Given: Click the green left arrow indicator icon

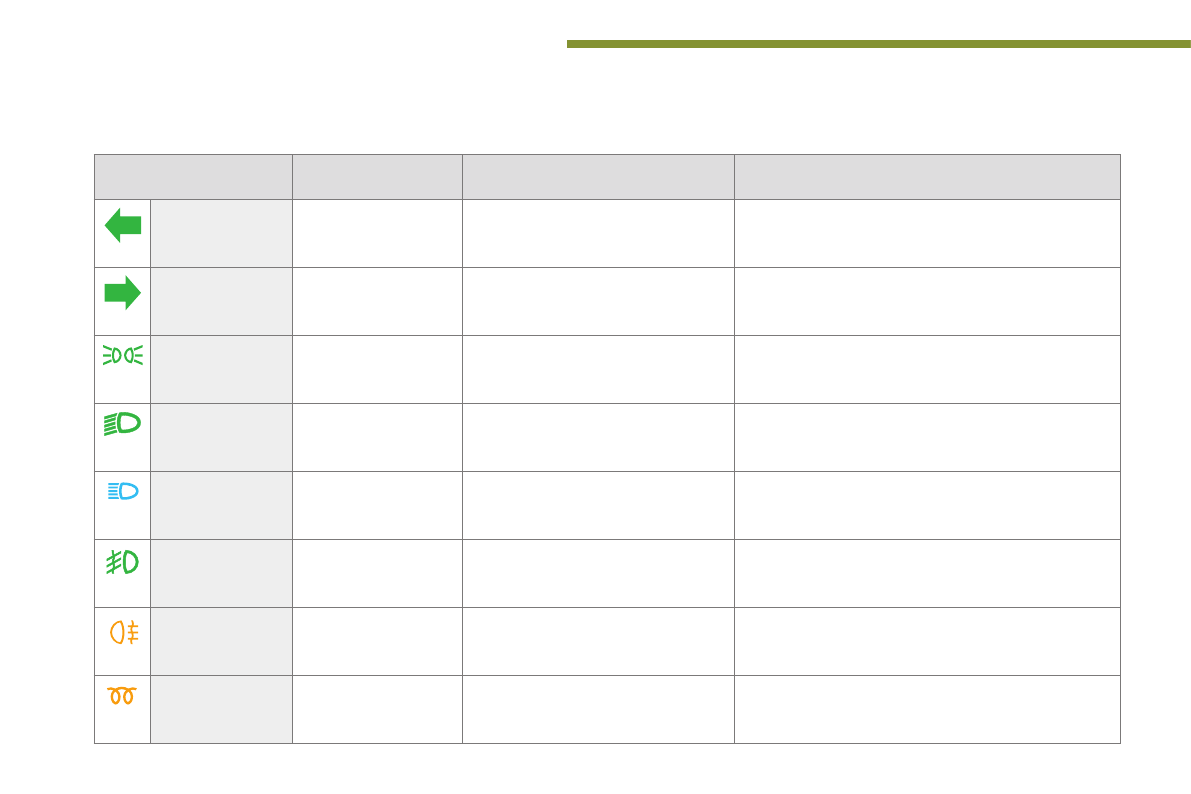Looking at the screenshot, I should [x=123, y=225].
